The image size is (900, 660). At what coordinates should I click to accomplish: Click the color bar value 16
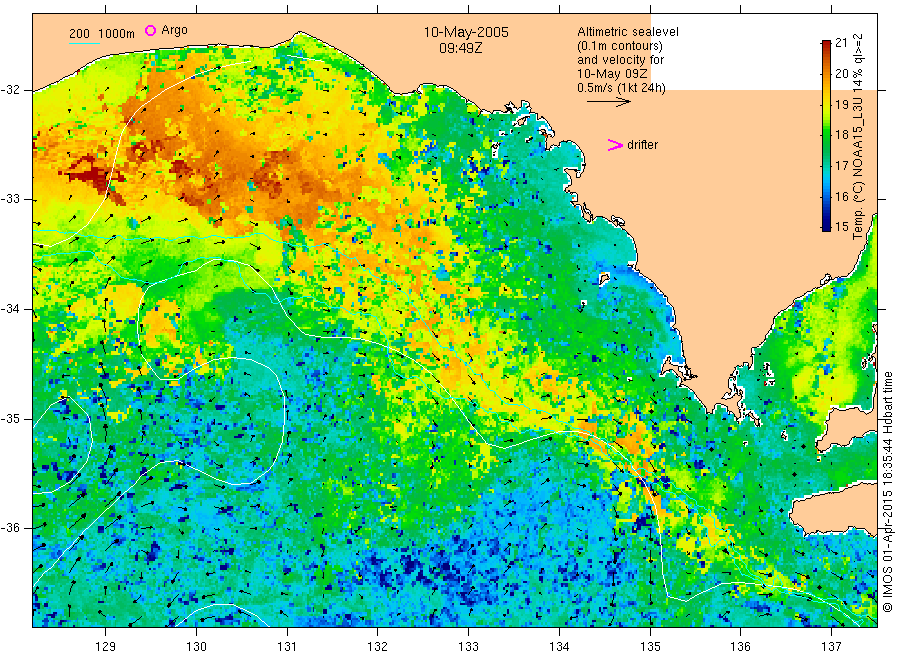[x=841, y=196]
